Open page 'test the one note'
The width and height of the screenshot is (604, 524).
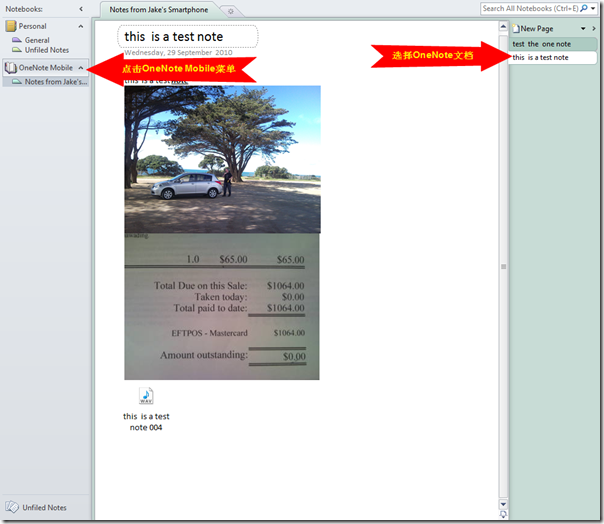point(553,44)
